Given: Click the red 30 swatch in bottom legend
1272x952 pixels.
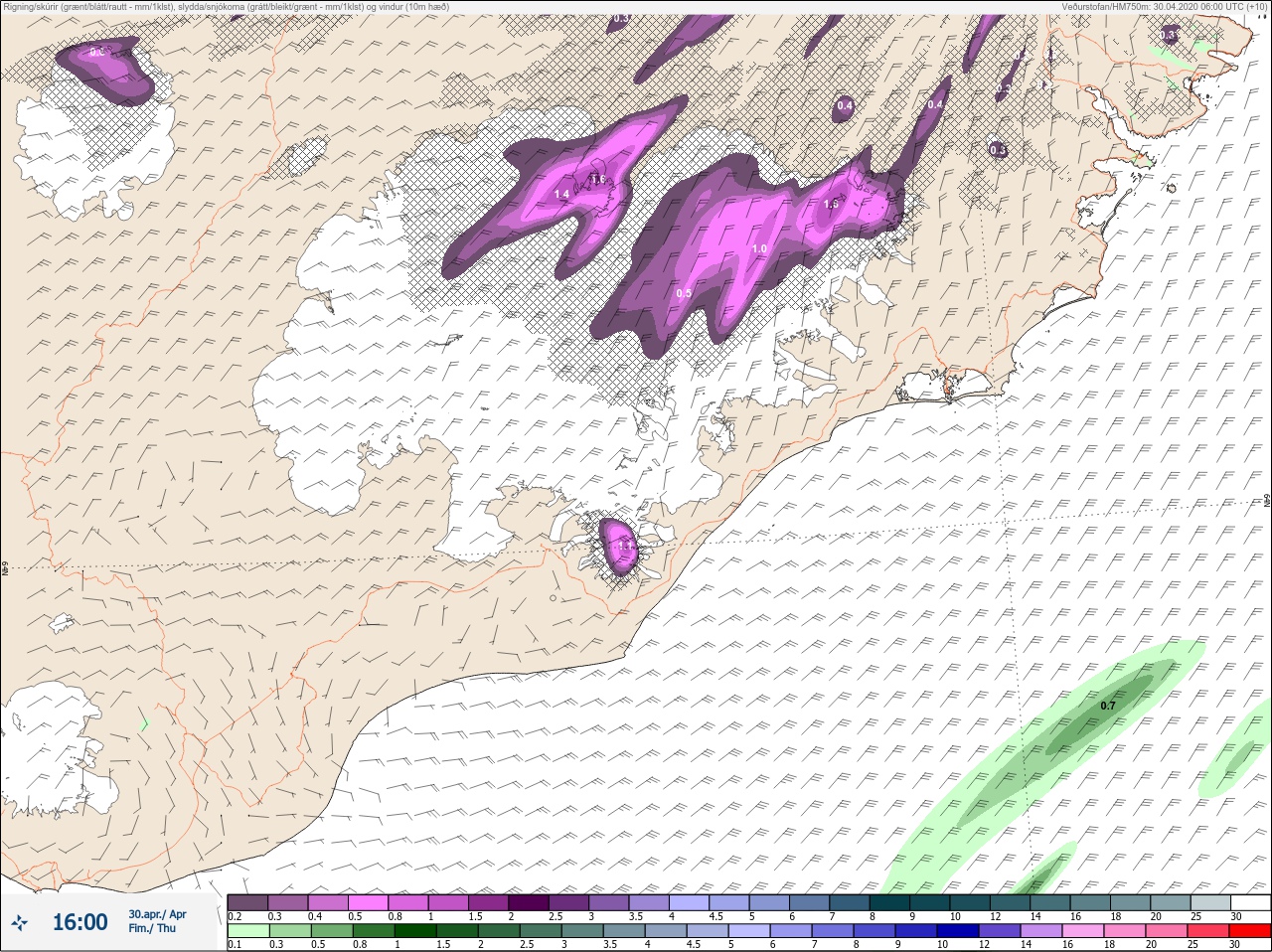Looking at the screenshot, I should (x=1249, y=931).
